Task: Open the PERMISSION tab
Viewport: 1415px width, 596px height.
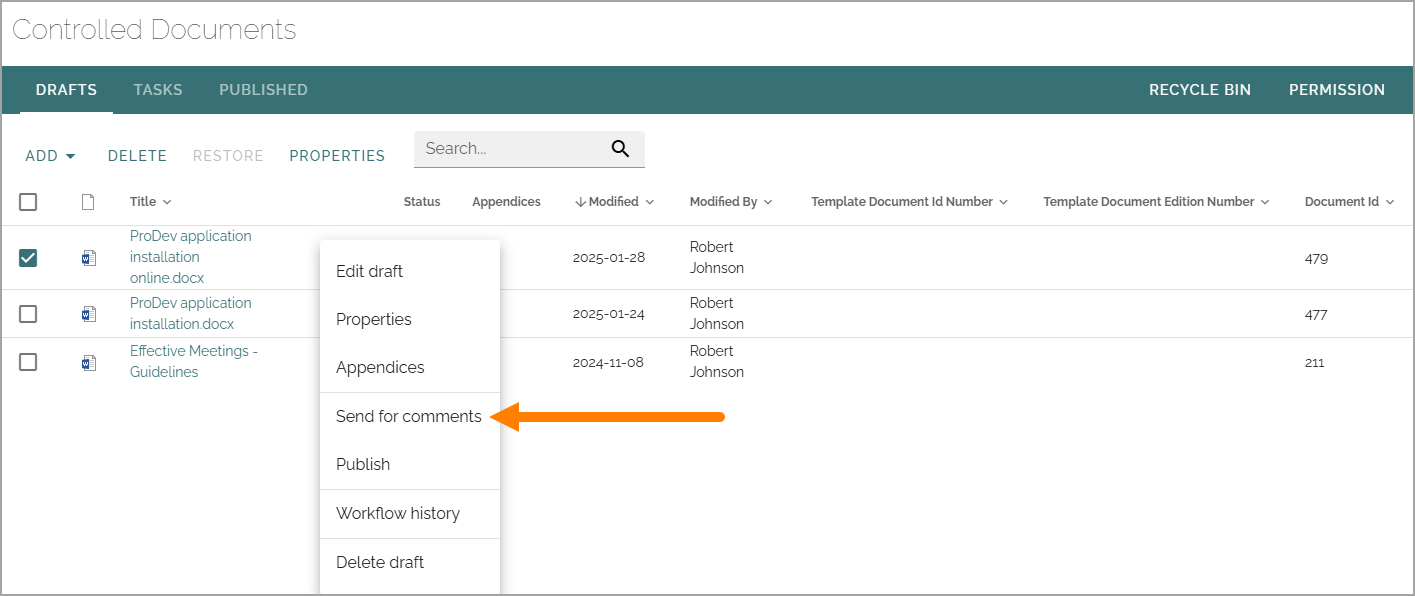Action: pyautogui.click(x=1337, y=90)
